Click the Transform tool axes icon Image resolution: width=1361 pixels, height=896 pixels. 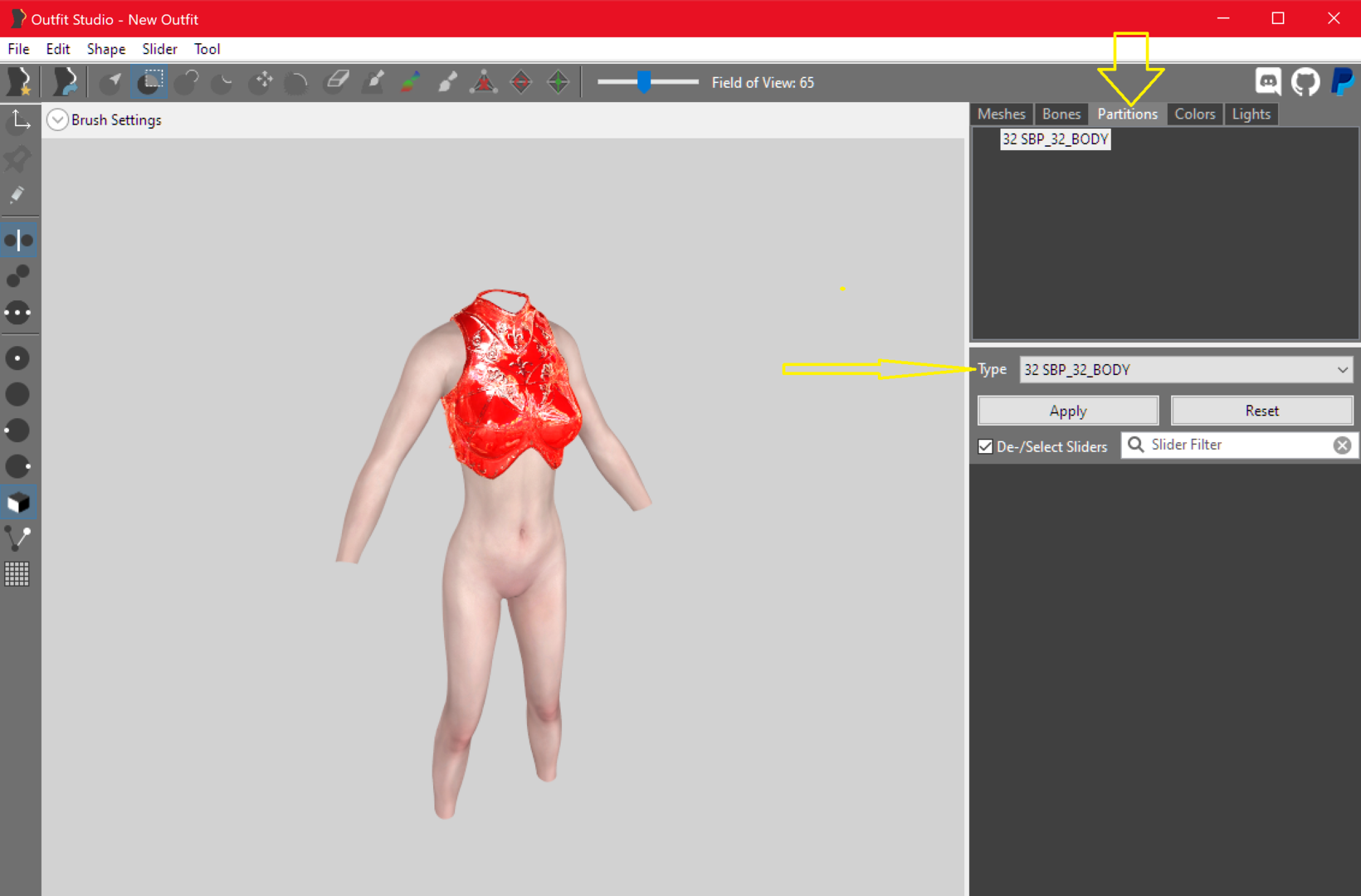pos(18,121)
